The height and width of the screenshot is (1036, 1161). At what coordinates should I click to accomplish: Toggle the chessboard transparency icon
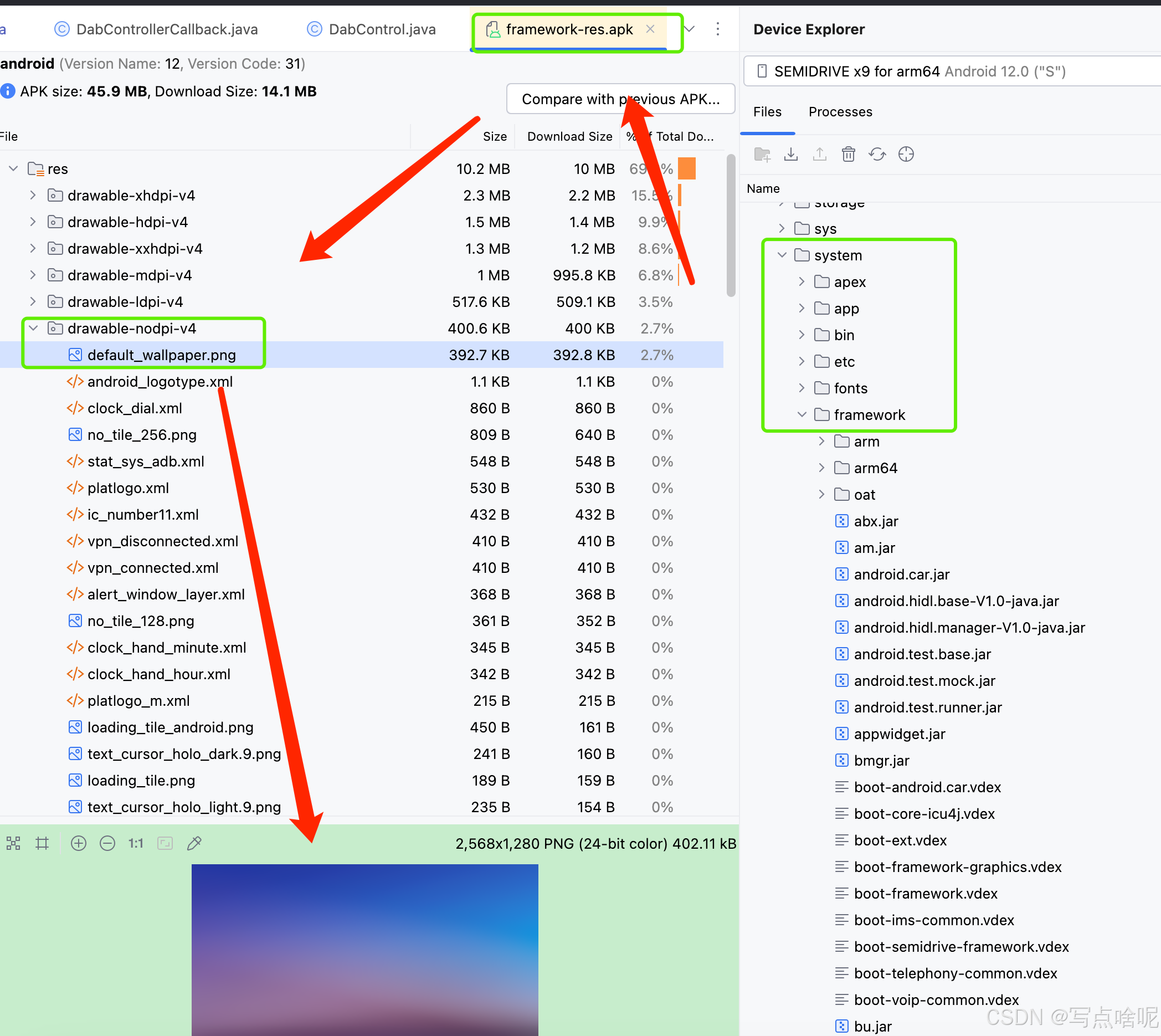[x=14, y=843]
